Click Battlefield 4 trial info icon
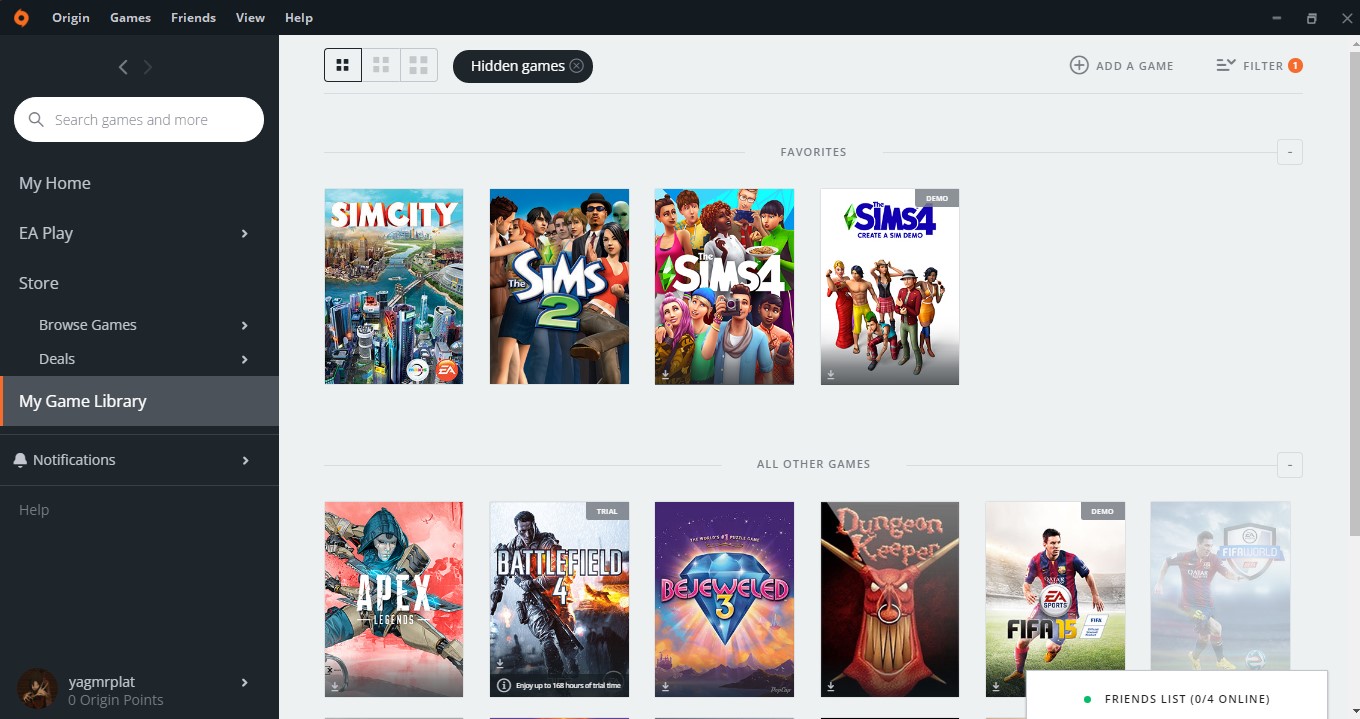Screen dimensions: 1360x719 point(504,686)
